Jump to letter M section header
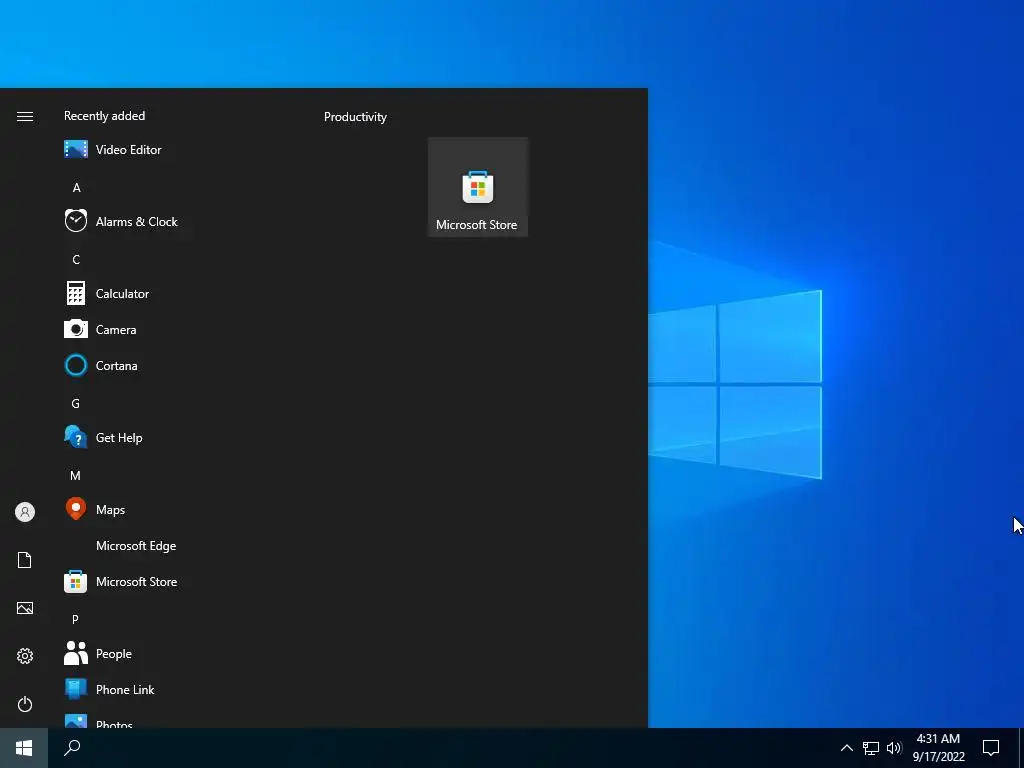 (76, 475)
